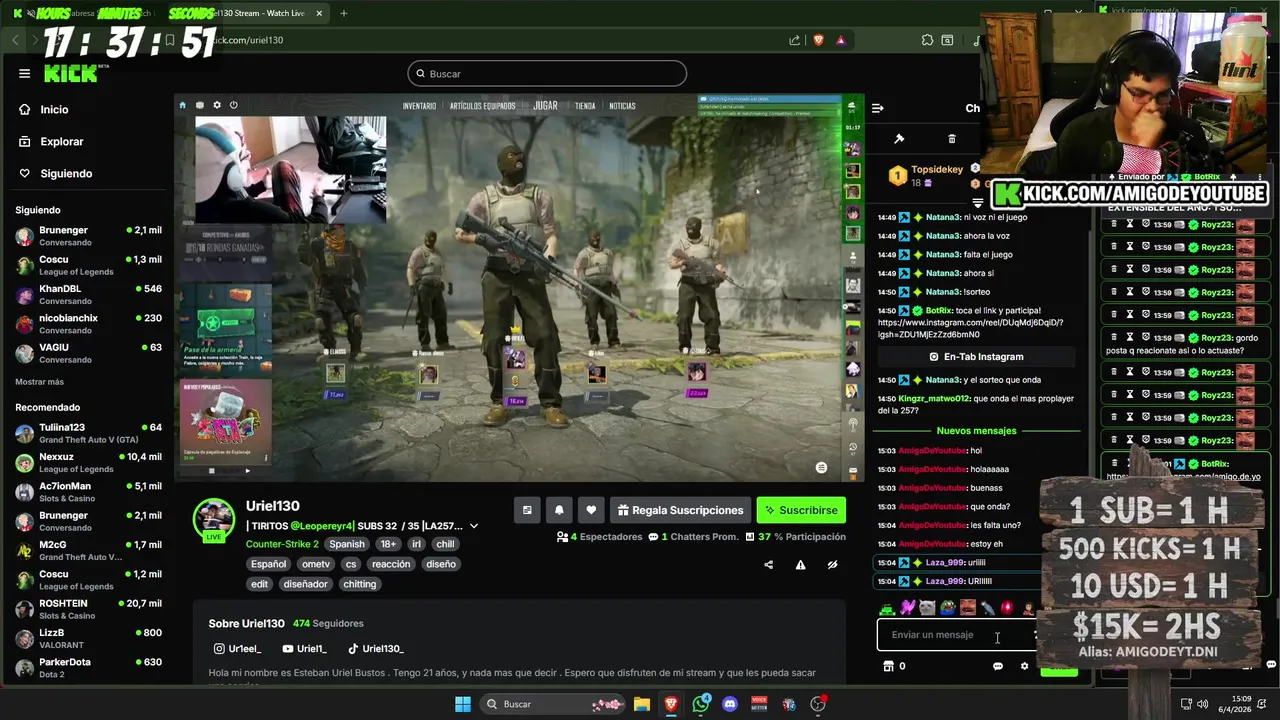
Task: Open Brunenger channel under Siguiendo list
Action: click(x=88, y=235)
